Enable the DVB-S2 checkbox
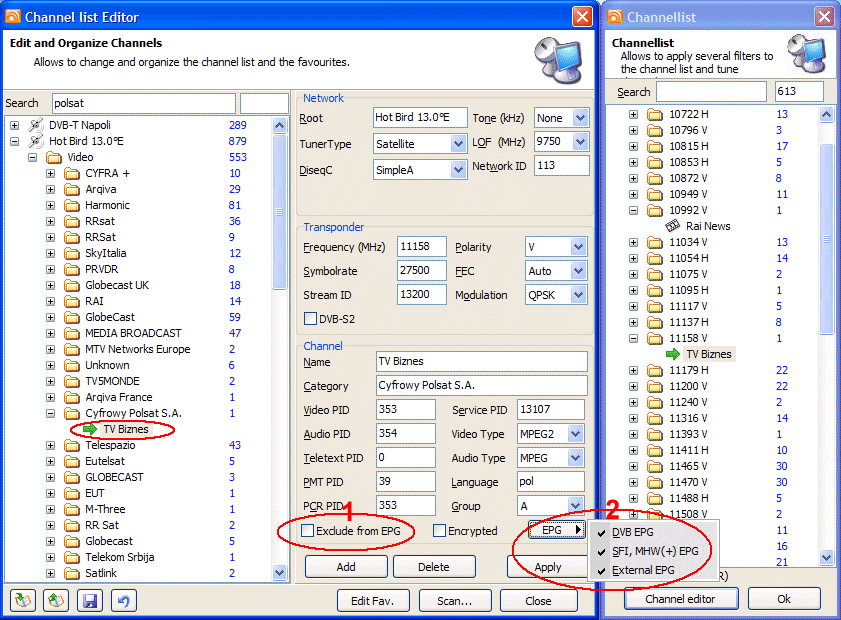Viewport: 841px width, 620px height. click(310, 319)
